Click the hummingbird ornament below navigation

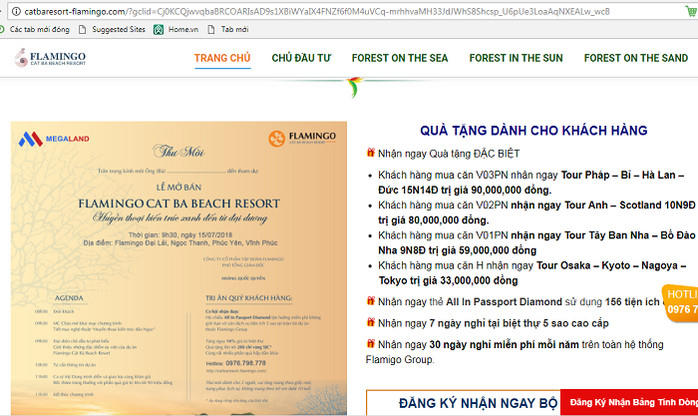tap(354, 87)
